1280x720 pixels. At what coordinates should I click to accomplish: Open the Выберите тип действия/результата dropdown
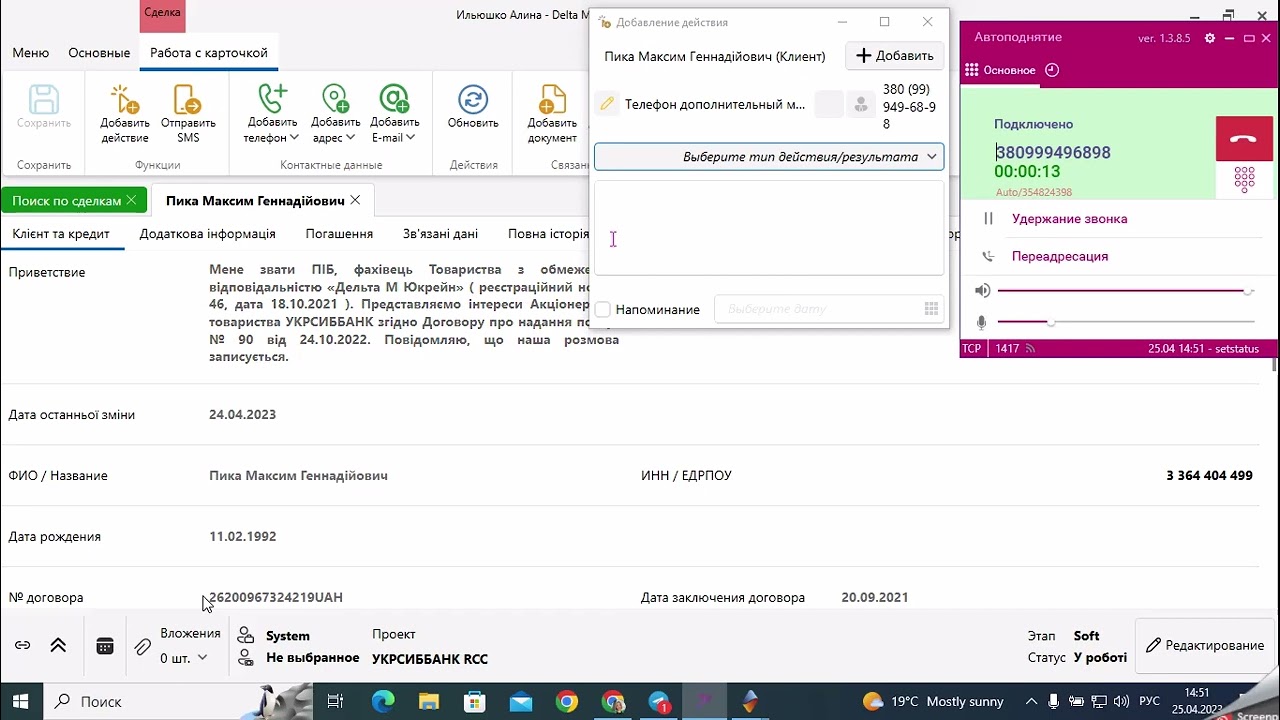coord(769,156)
